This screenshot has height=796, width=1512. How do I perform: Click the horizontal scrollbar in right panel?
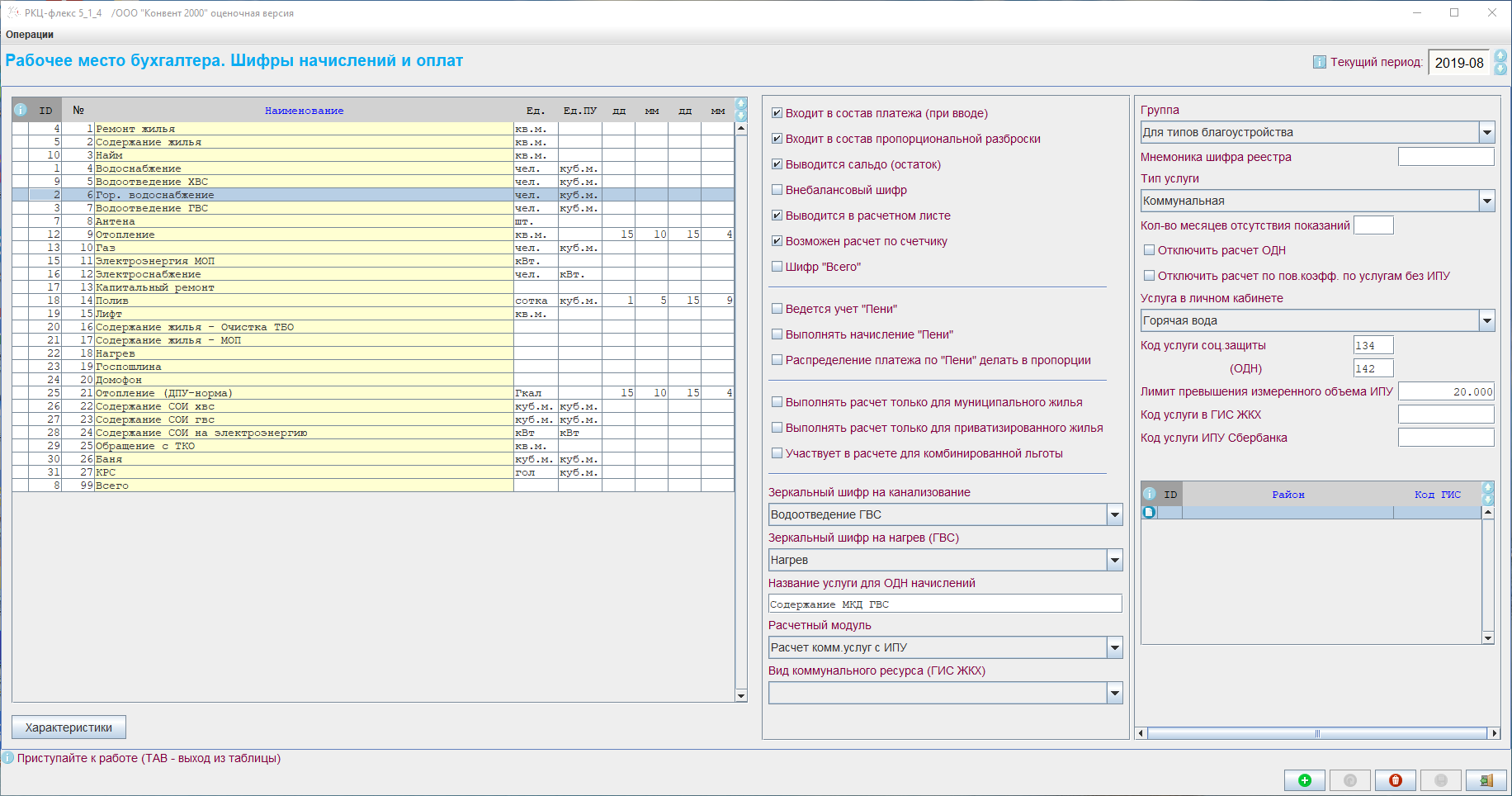coord(1317,733)
